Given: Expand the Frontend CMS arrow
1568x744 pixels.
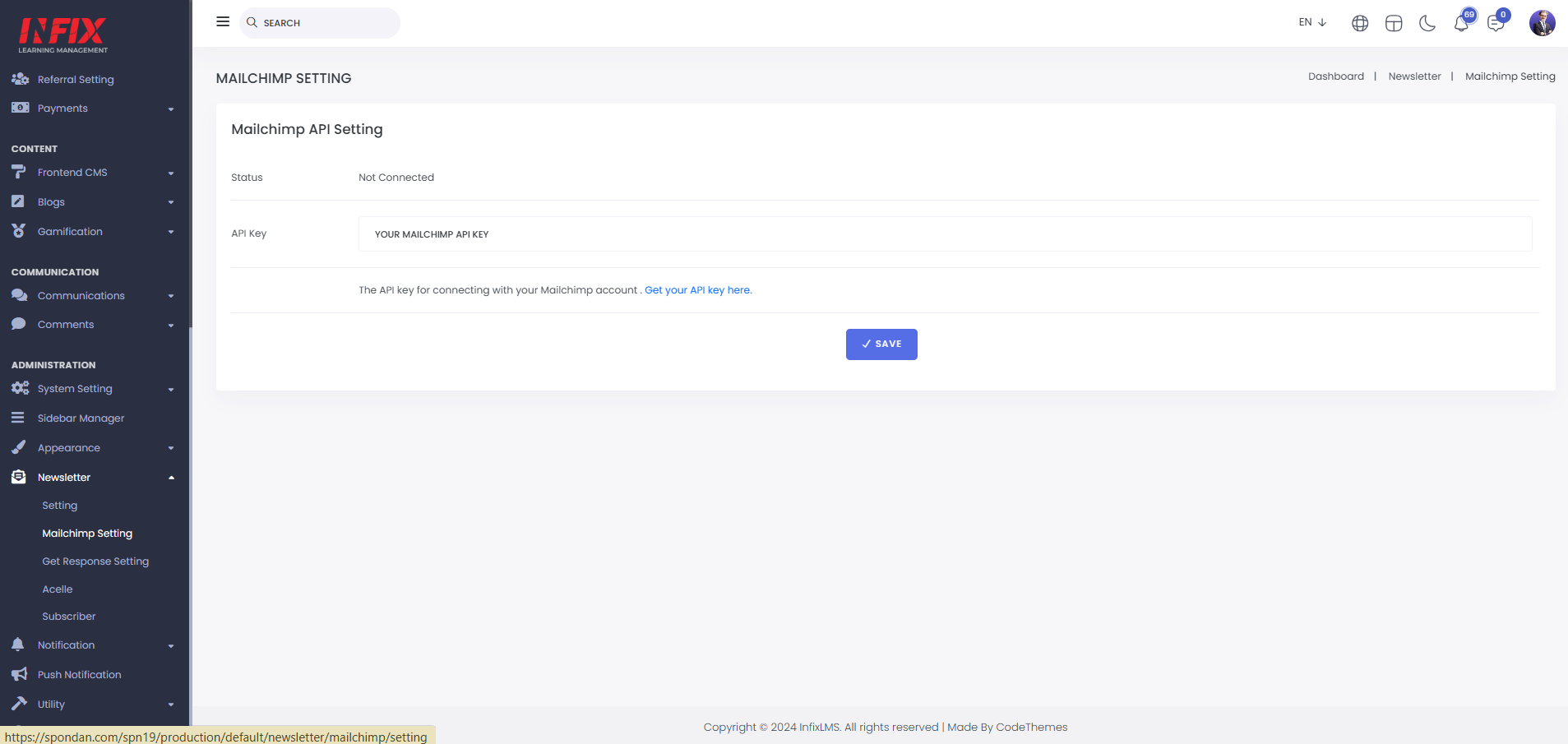Looking at the screenshot, I should click(171, 173).
